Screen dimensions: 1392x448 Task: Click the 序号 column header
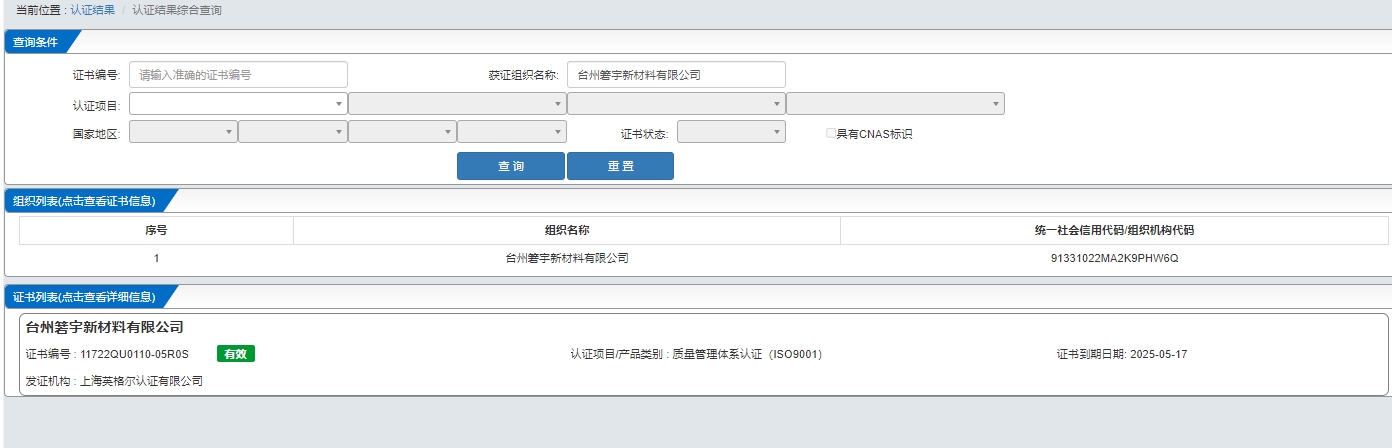coord(156,230)
